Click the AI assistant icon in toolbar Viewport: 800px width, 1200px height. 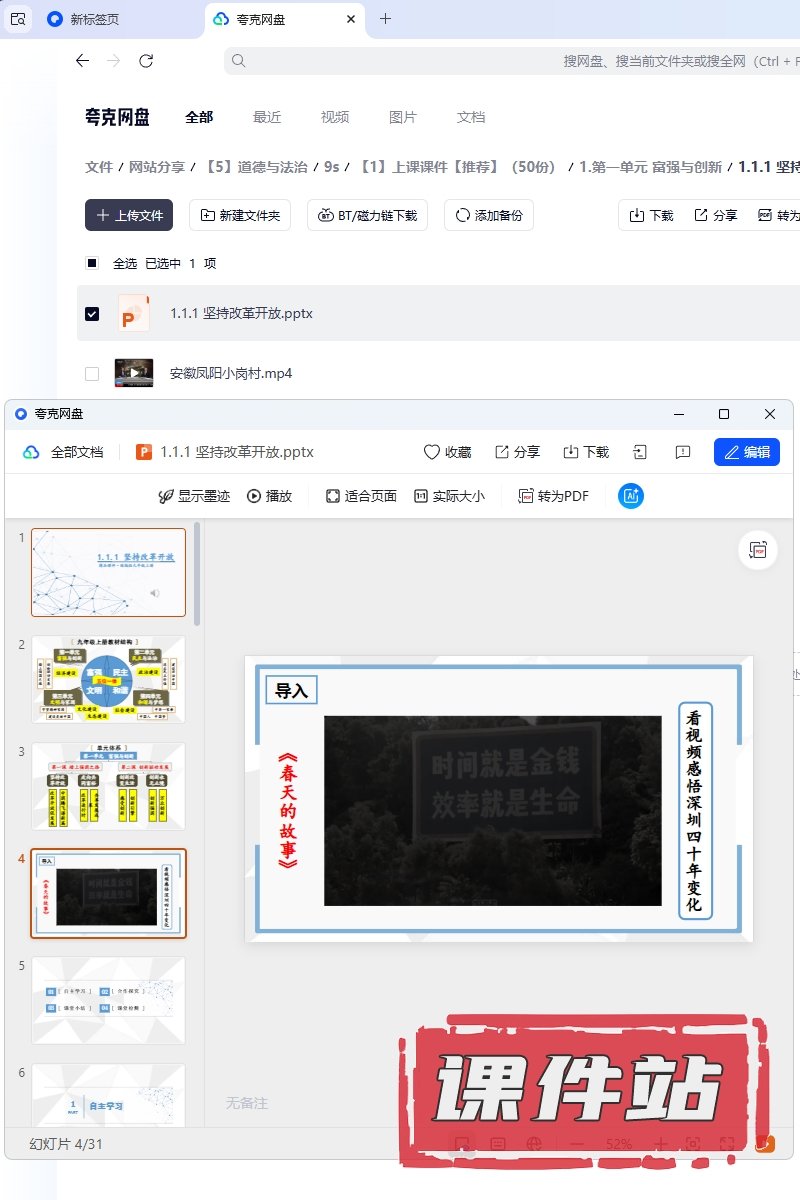pyautogui.click(x=630, y=496)
